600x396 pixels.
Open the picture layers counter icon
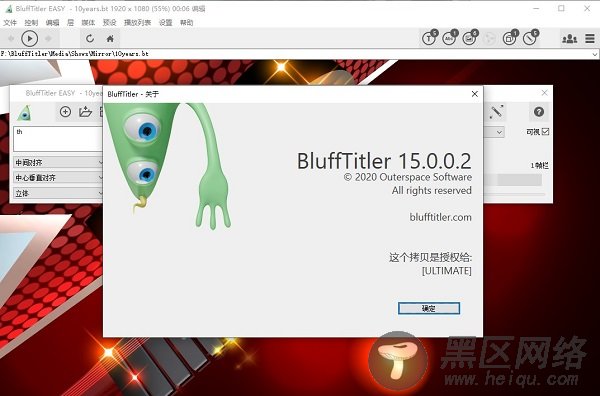coord(470,38)
